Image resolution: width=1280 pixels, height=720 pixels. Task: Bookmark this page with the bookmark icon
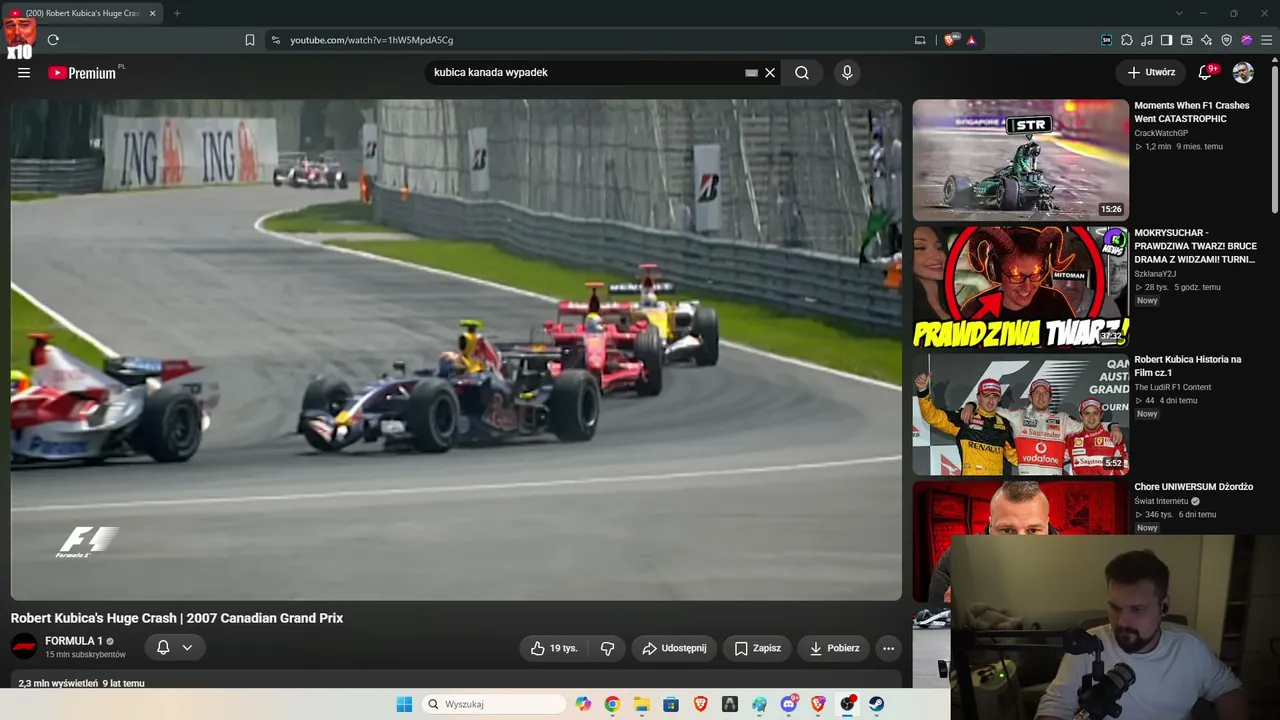pyautogui.click(x=250, y=40)
